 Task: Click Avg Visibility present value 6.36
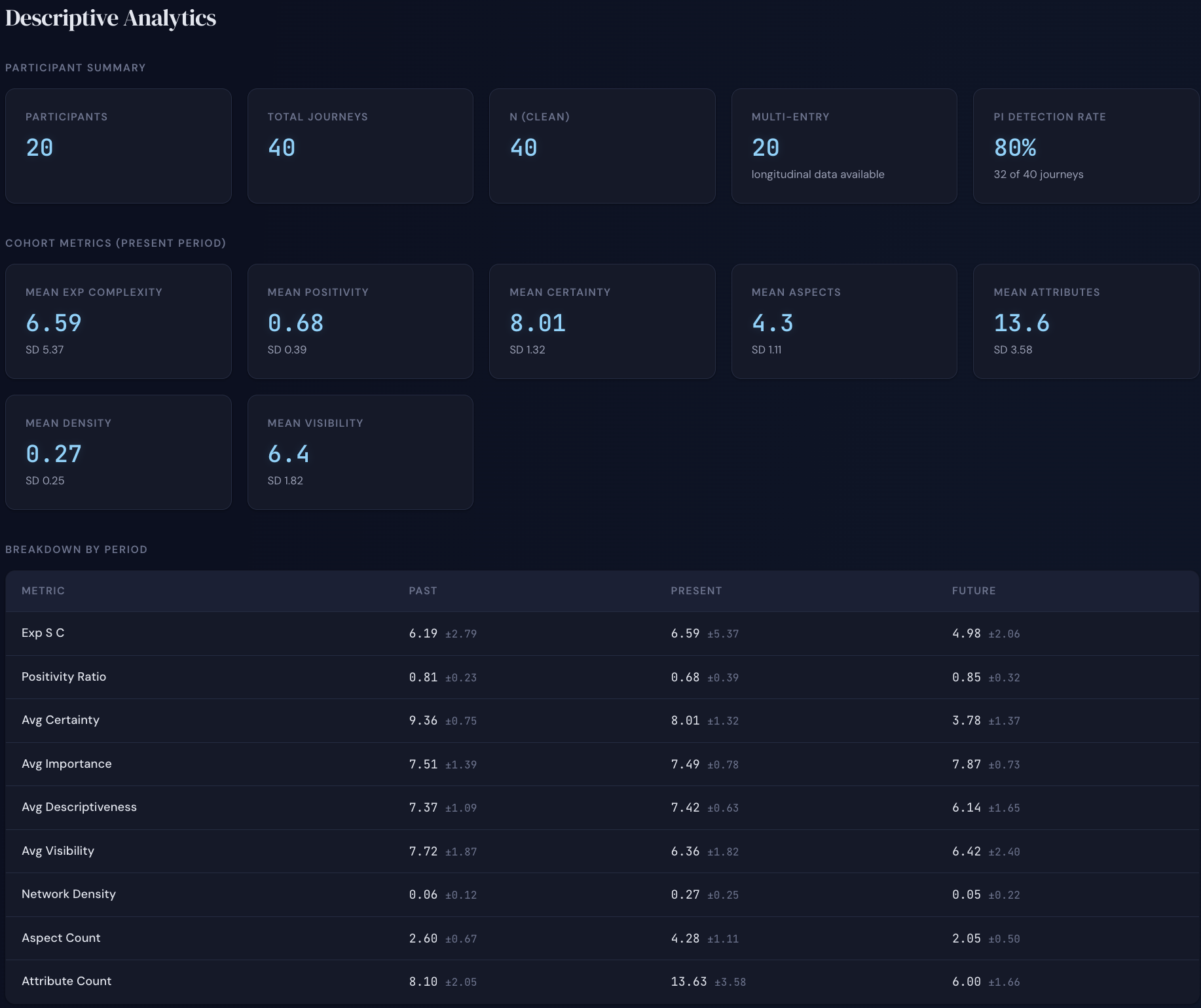[x=685, y=852]
